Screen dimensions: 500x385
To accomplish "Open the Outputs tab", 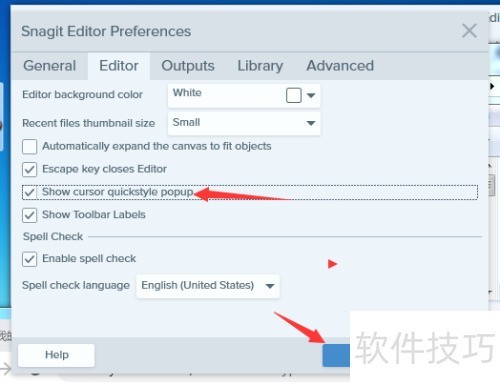I will pyautogui.click(x=188, y=66).
